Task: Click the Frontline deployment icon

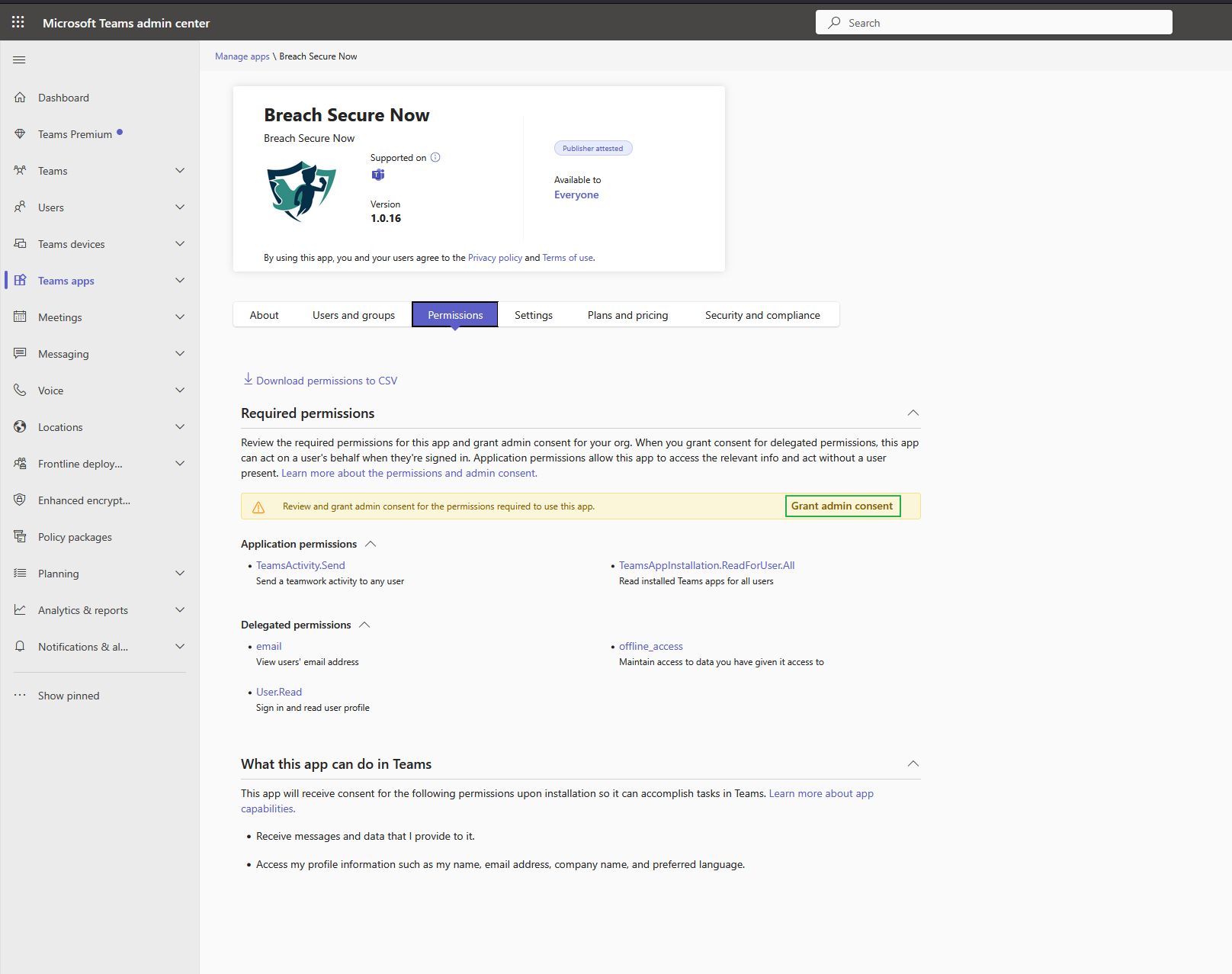Action: 20,464
